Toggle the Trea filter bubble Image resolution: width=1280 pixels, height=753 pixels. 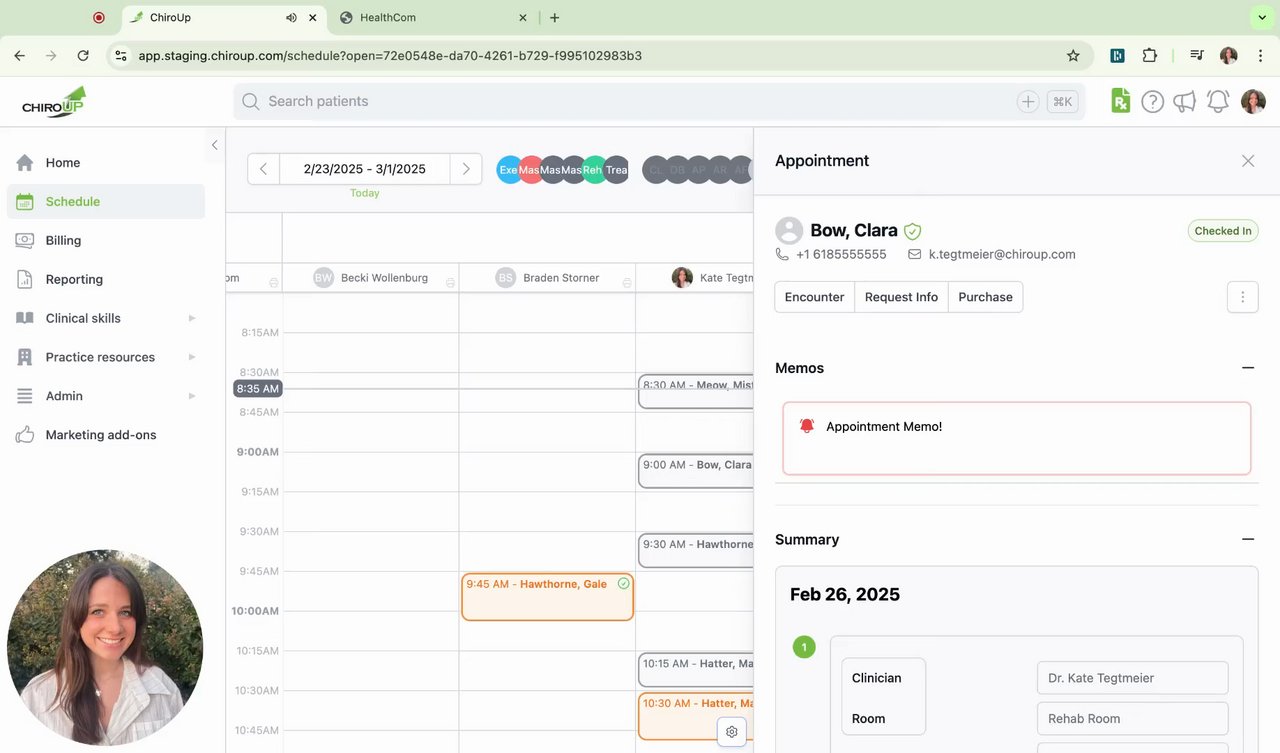point(617,170)
